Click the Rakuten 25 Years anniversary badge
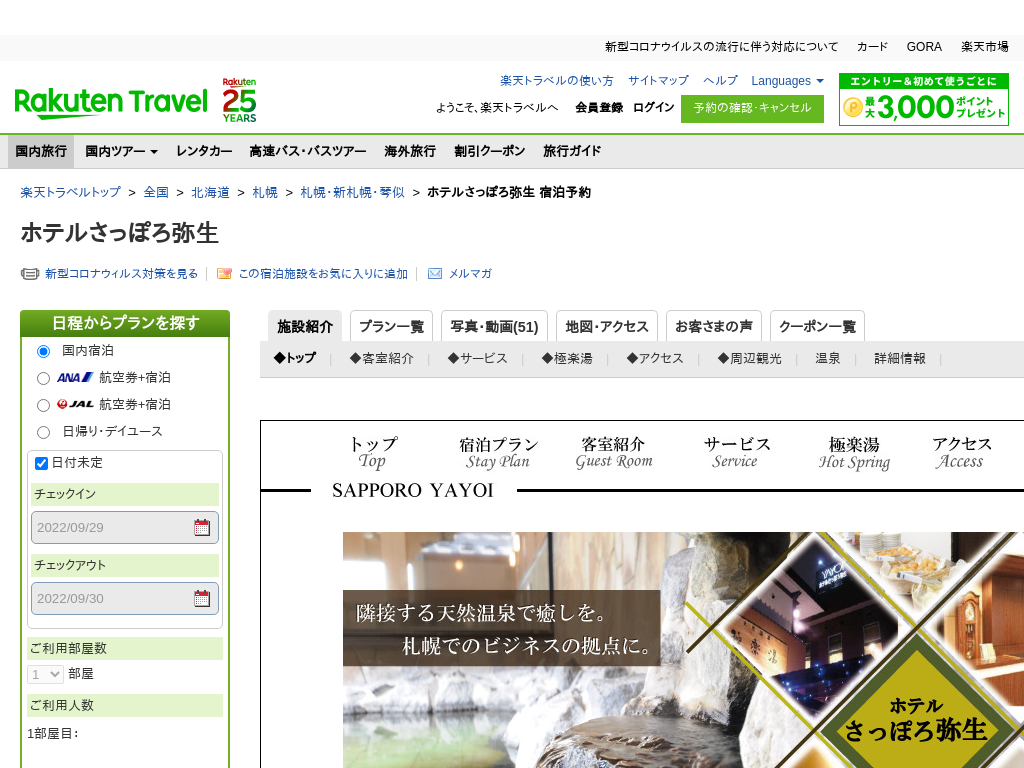This screenshot has height=768, width=1024. point(240,101)
